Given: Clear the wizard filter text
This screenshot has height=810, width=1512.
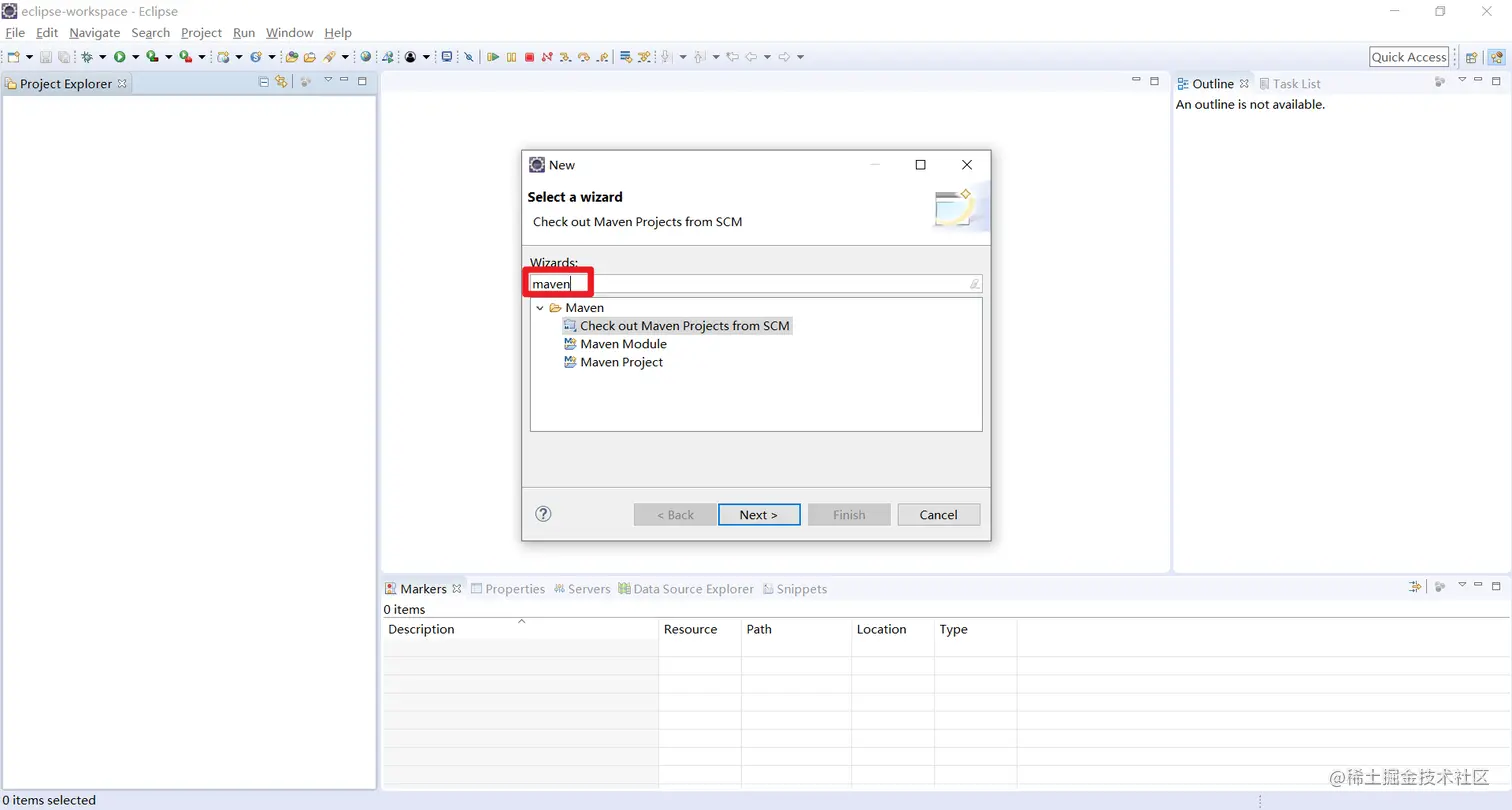Looking at the screenshot, I should [x=974, y=284].
